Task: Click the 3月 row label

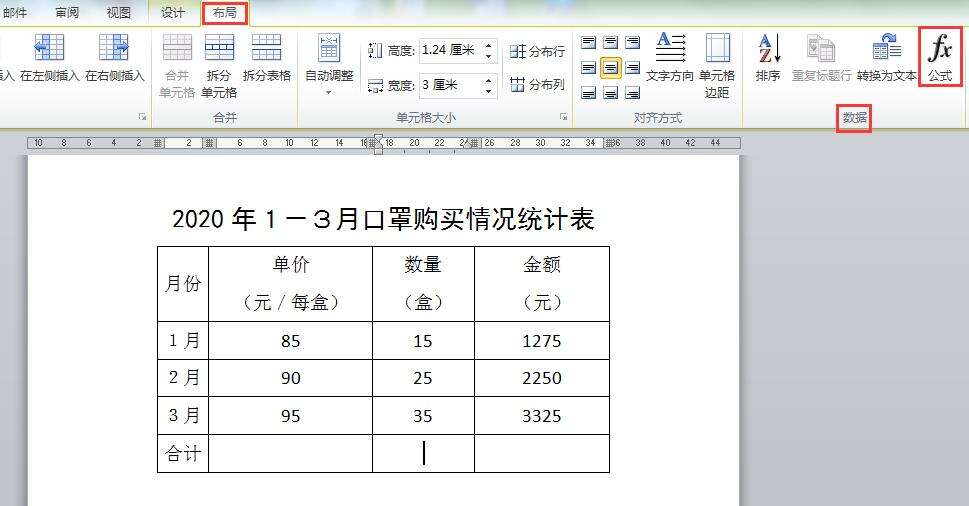Action: (184, 416)
